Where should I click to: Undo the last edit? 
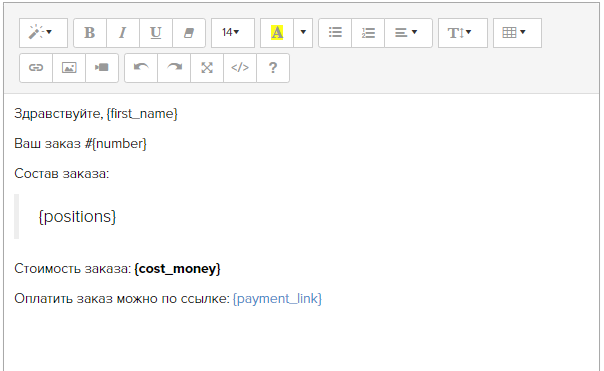point(141,68)
